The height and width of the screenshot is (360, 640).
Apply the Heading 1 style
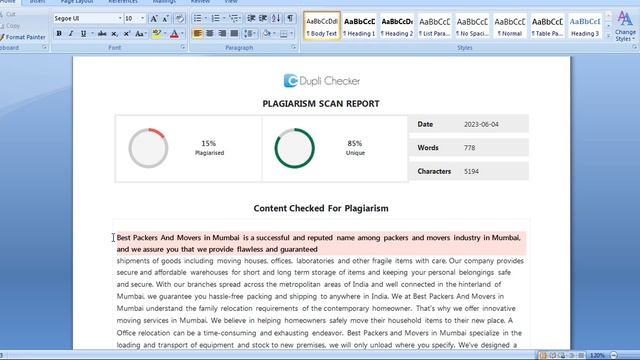(x=359, y=26)
